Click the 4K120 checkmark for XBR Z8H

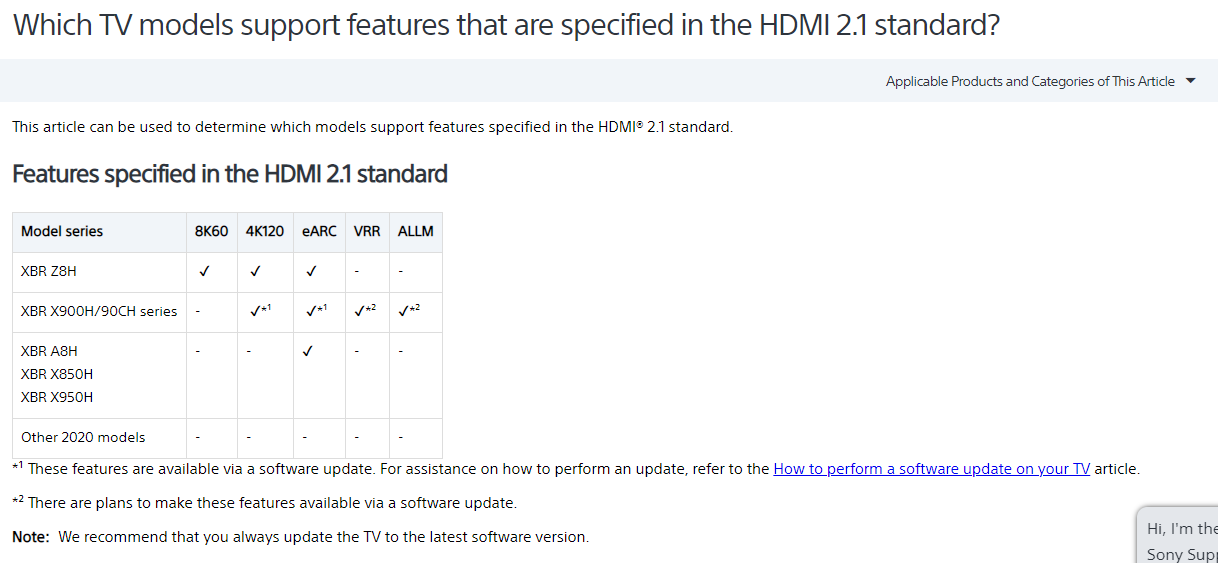click(x=256, y=270)
